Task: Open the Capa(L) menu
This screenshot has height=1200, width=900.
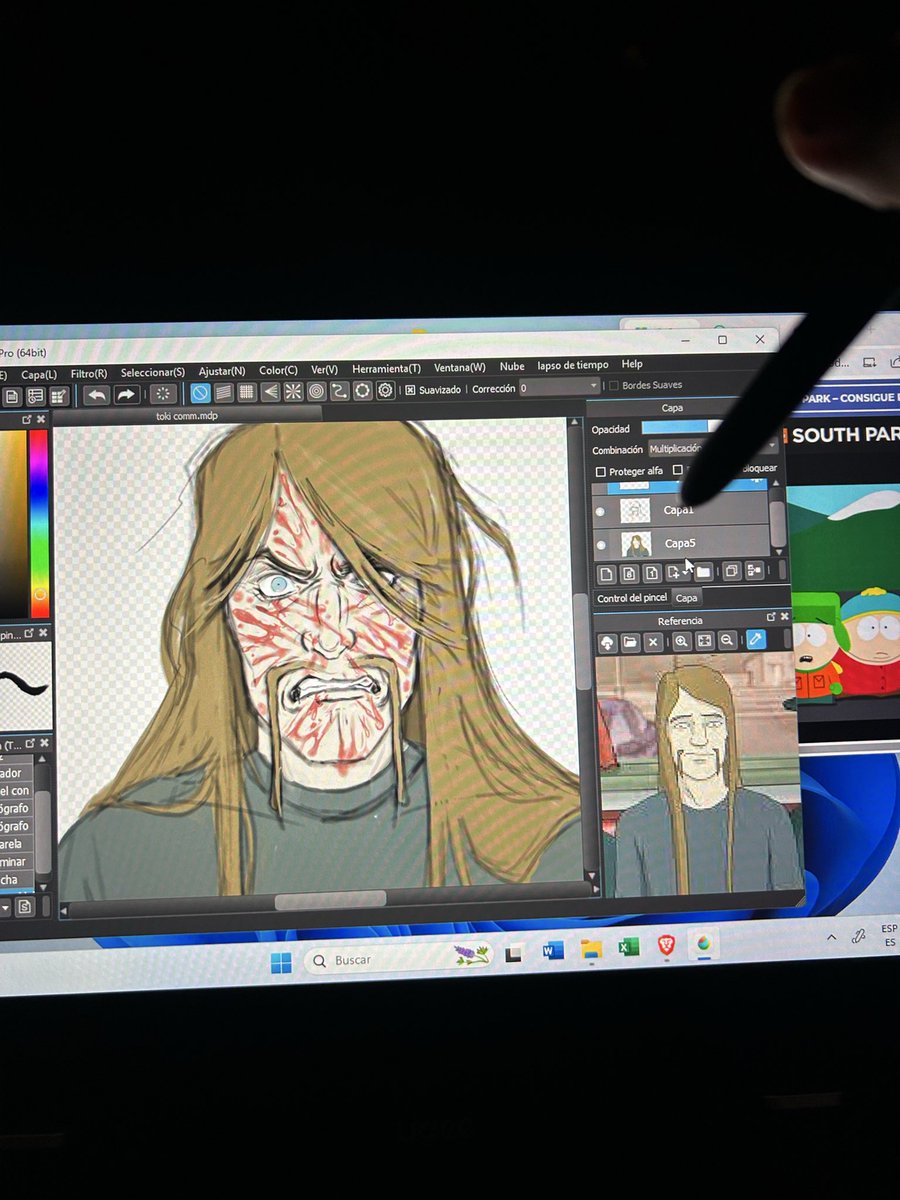Action: pos(39,373)
